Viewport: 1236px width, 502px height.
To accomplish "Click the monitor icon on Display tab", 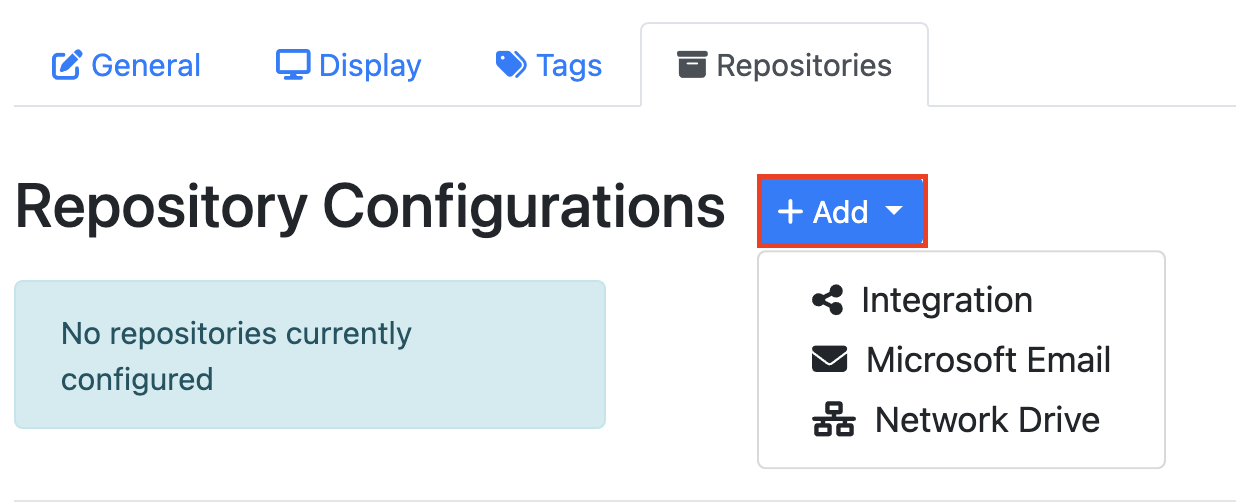I will click(293, 65).
